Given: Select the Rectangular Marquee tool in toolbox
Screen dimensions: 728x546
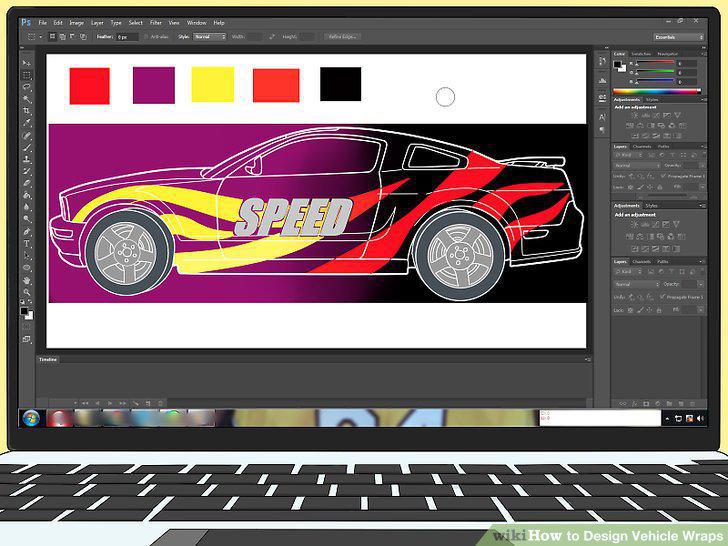Looking at the screenshot, I should coord(27,75).
